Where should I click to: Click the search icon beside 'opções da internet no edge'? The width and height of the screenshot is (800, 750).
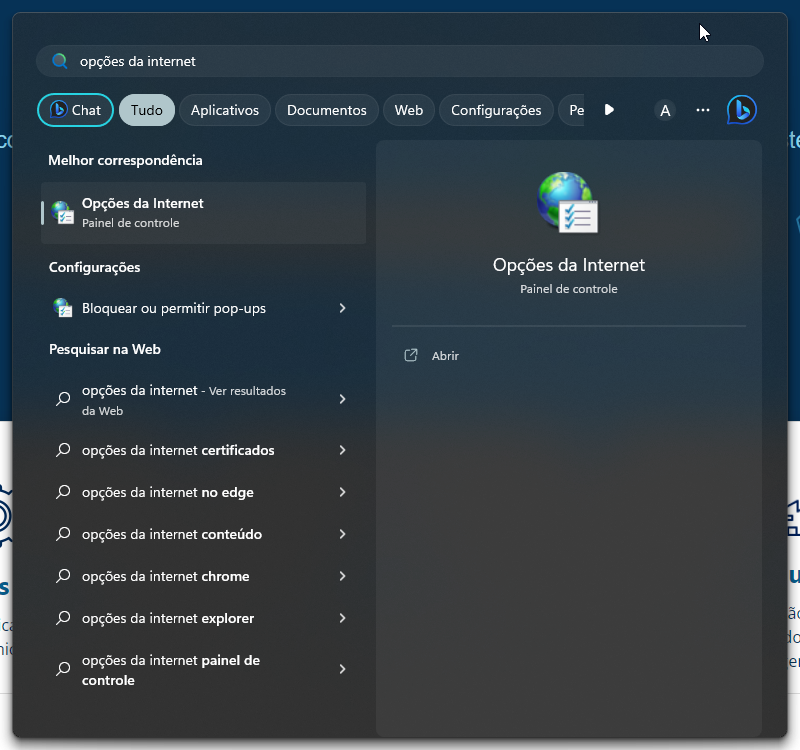[x=63, y=492]
